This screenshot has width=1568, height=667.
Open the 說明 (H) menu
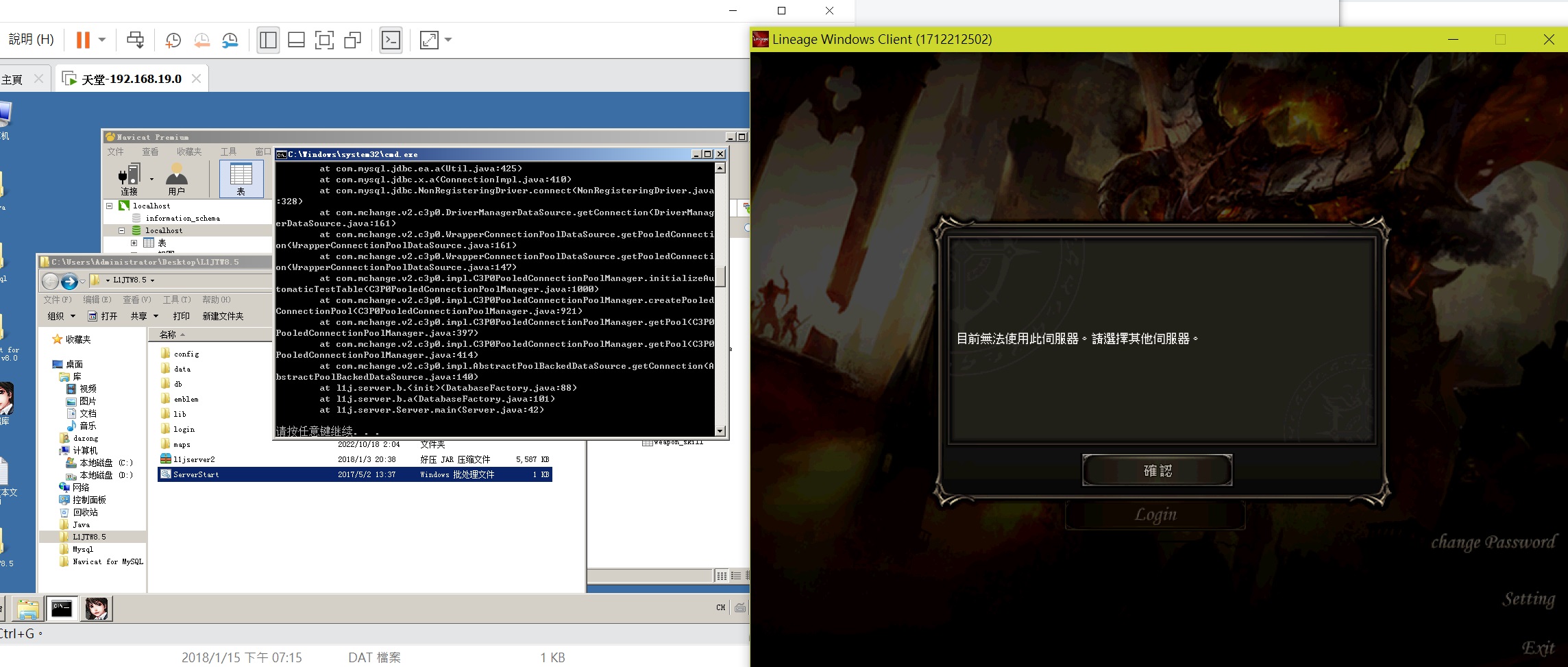coord(31,40)
